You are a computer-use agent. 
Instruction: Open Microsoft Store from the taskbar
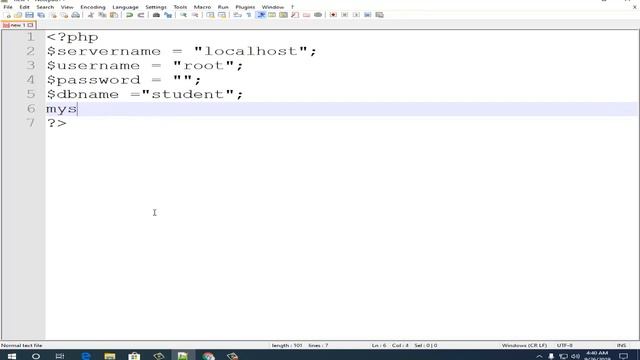point(134,356)
